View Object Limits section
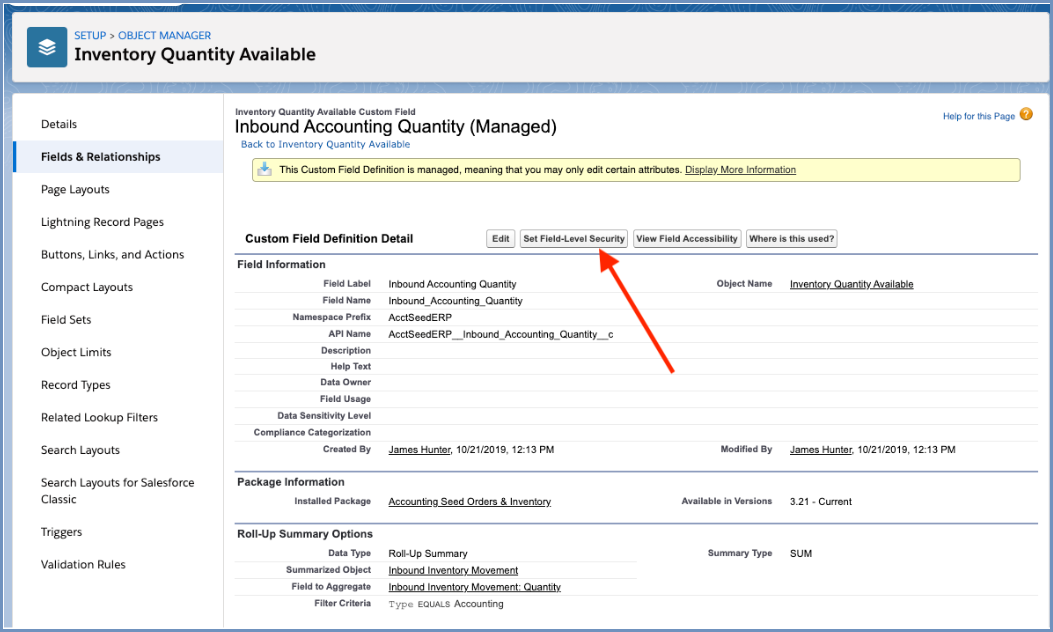This screenshot has height=632, width=1053. (76, 352)
